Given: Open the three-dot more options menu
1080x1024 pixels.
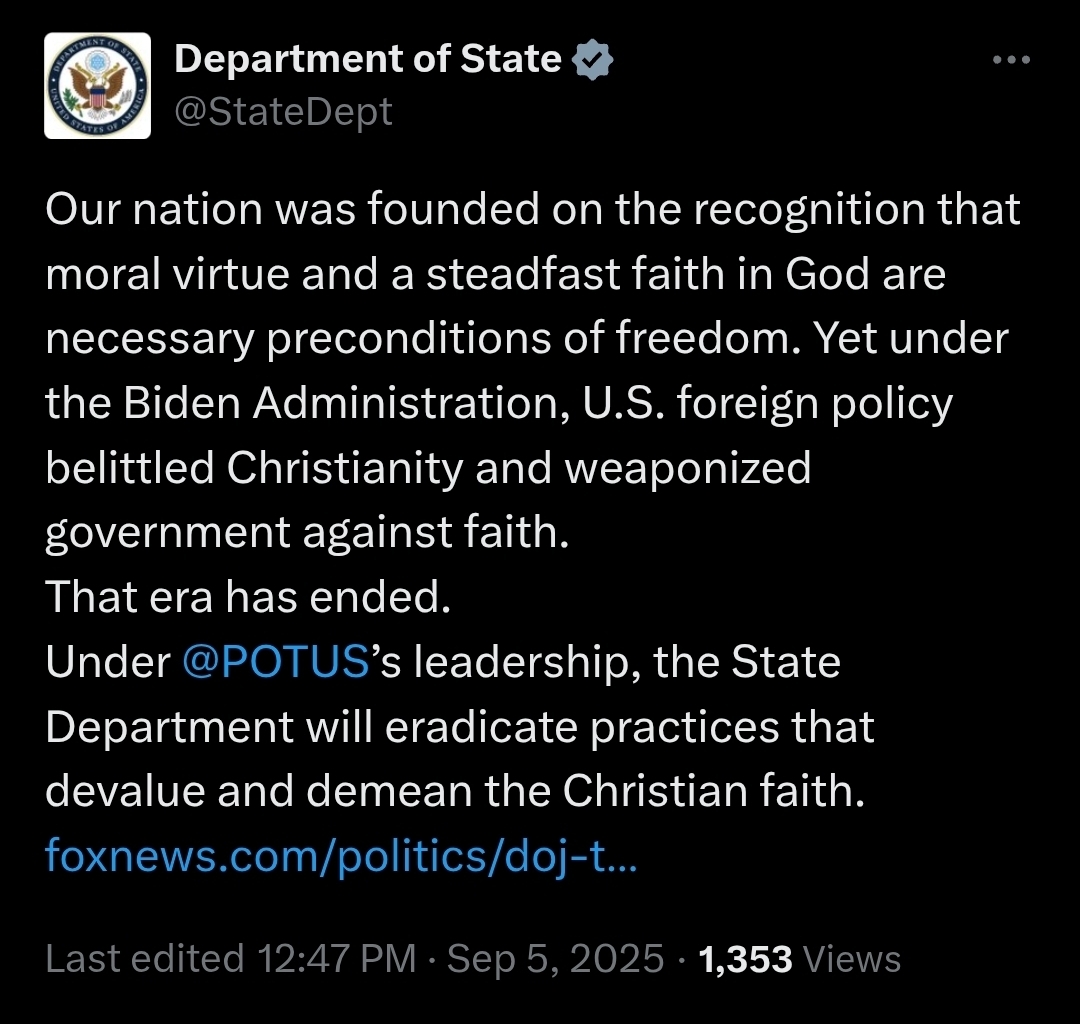Looking at the screenshot, I should coord(1010,60).
